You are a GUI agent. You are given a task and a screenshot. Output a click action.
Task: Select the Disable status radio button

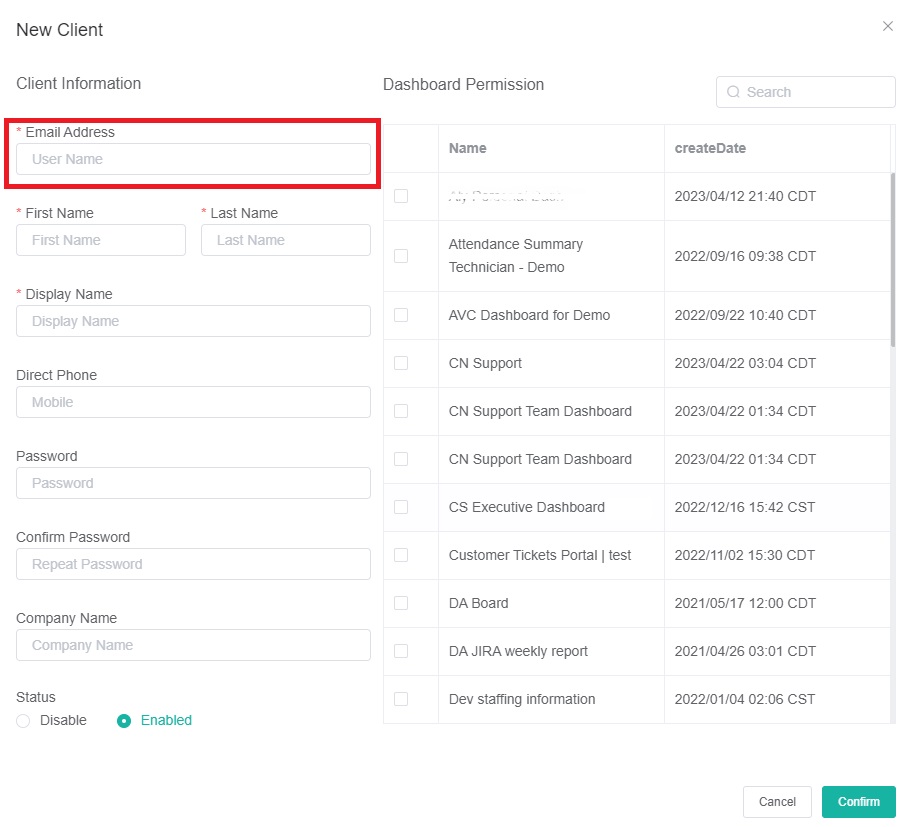point(24,721)
